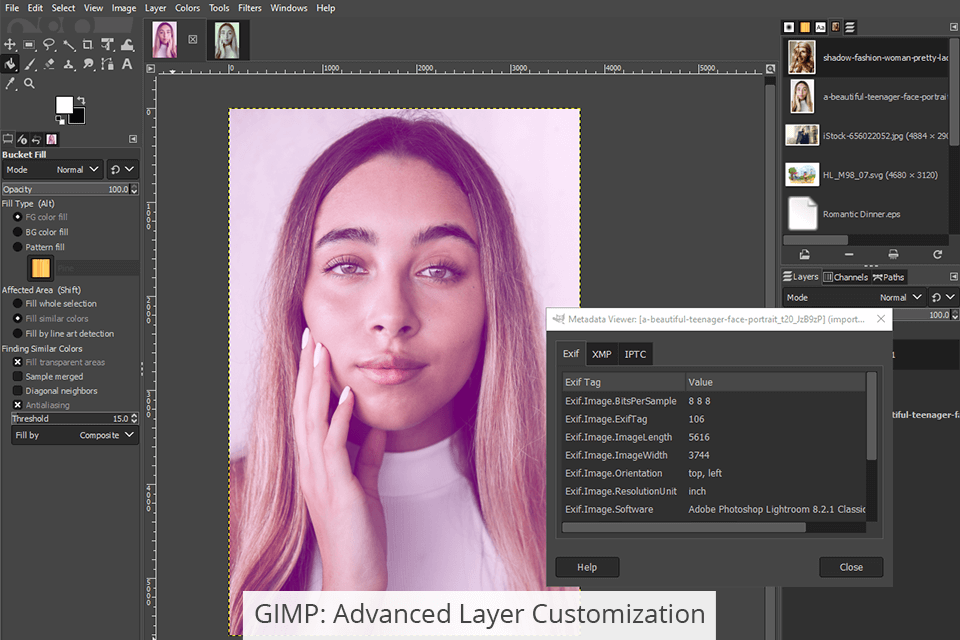Click Metadata Viewer horizontal scrollbar
This screenshot has height=640, width=960.
point(684,527)
